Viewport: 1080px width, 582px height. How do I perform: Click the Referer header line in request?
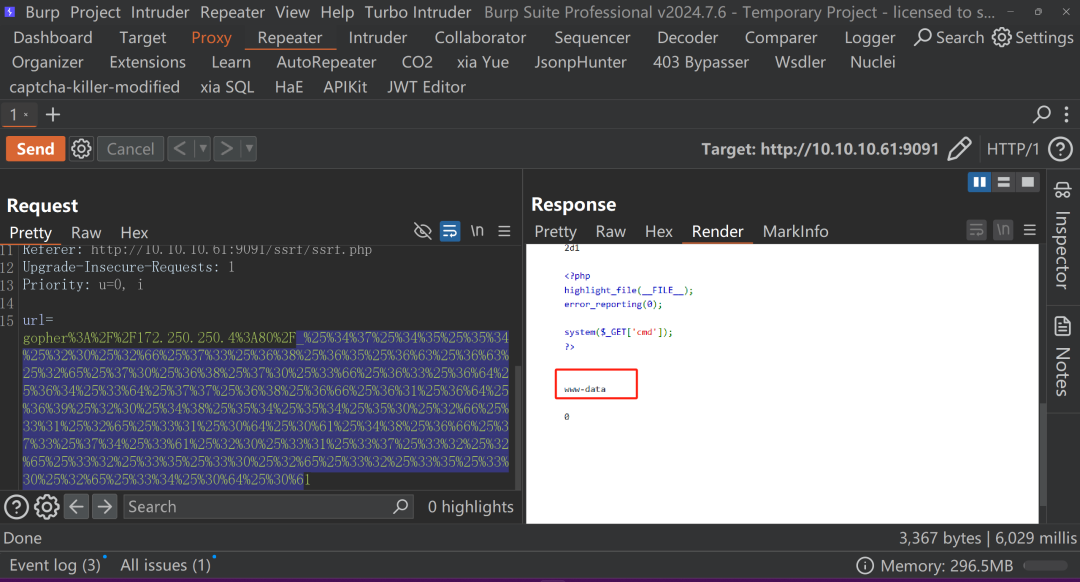197,249
